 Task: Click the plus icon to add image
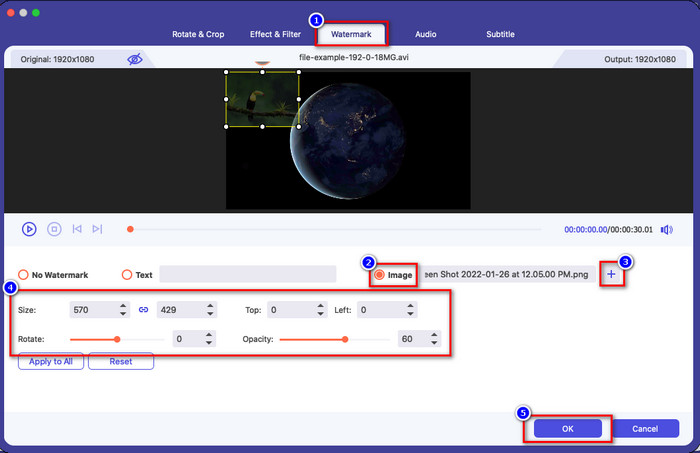click(x=611, y=274)
